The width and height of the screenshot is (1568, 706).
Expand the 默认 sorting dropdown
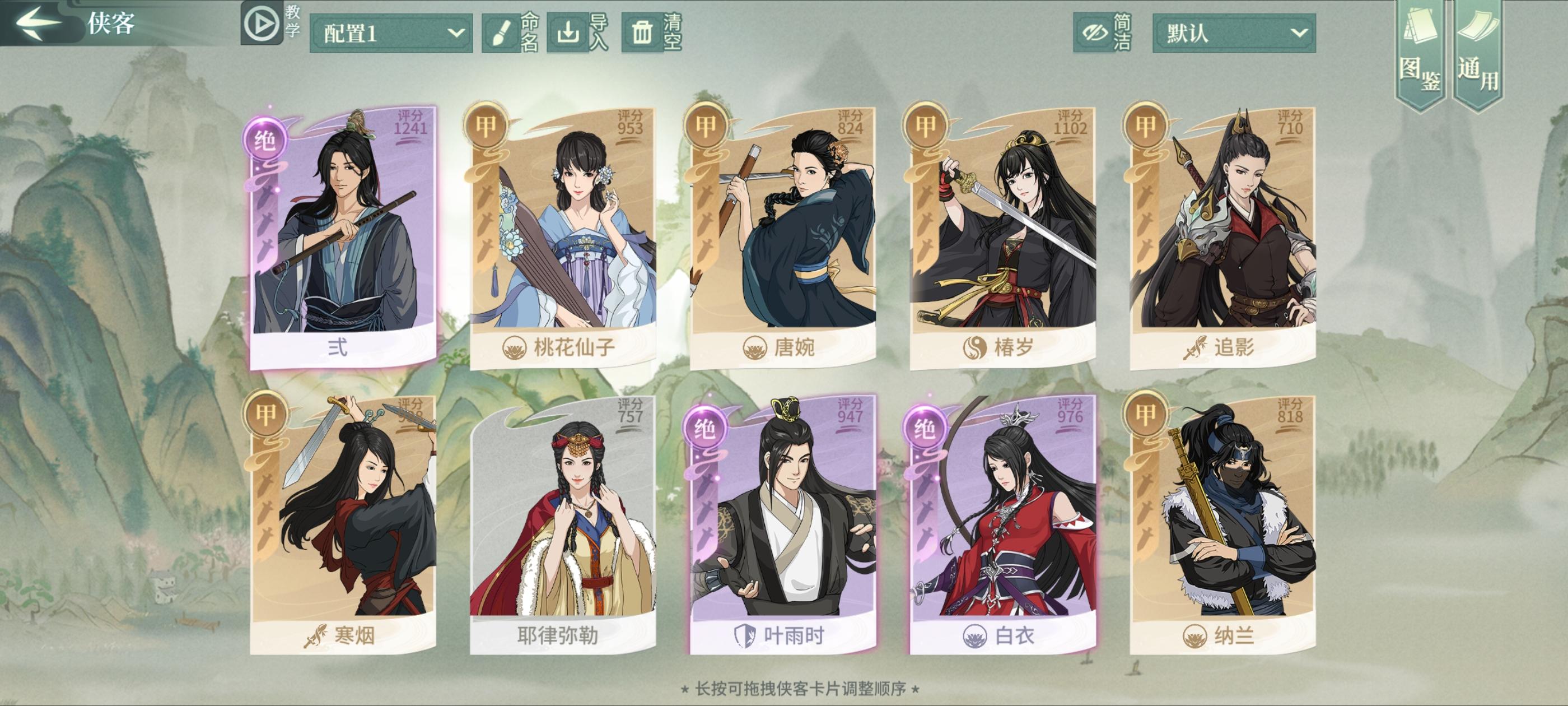pos(1234,33)
